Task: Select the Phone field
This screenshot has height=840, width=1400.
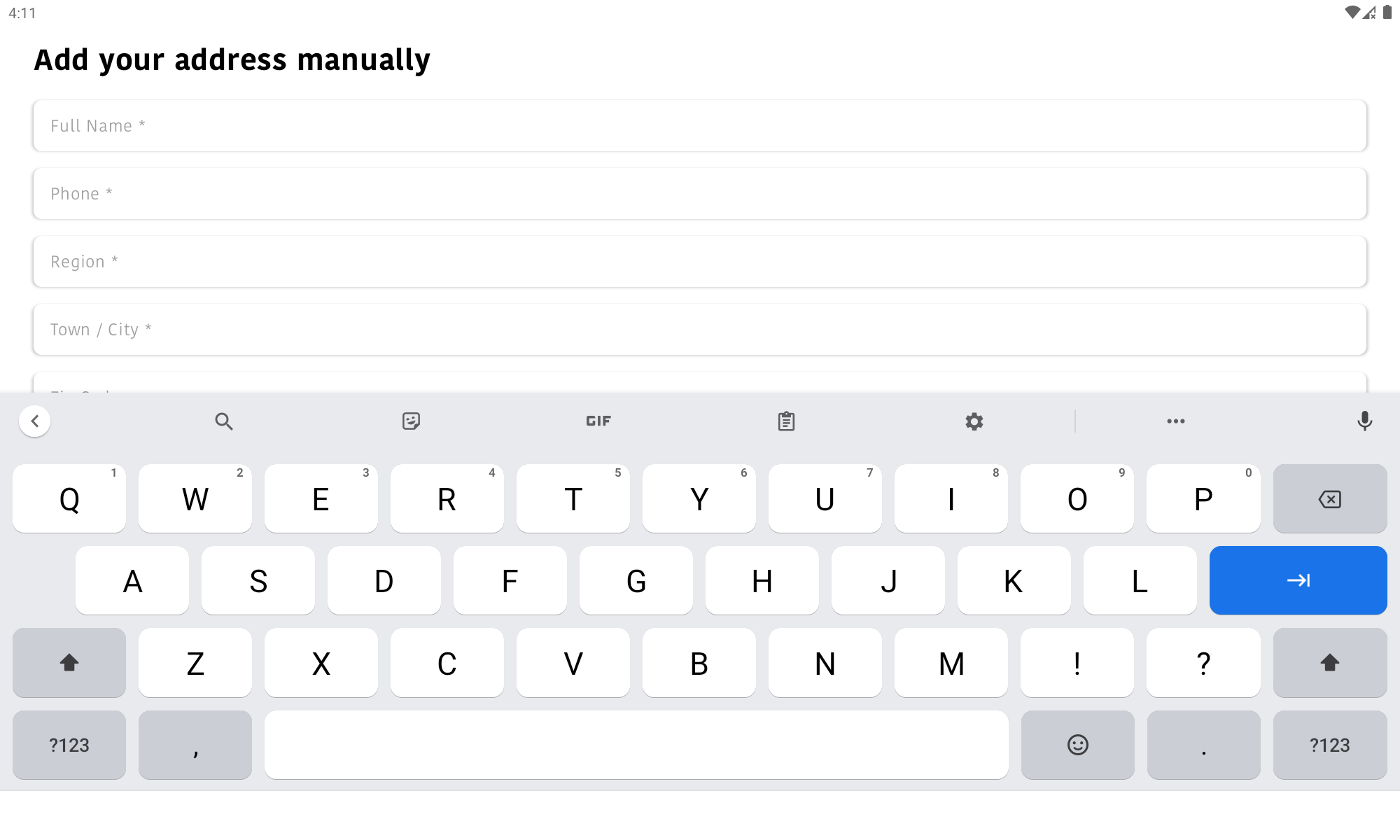Action: click(700, 193)
